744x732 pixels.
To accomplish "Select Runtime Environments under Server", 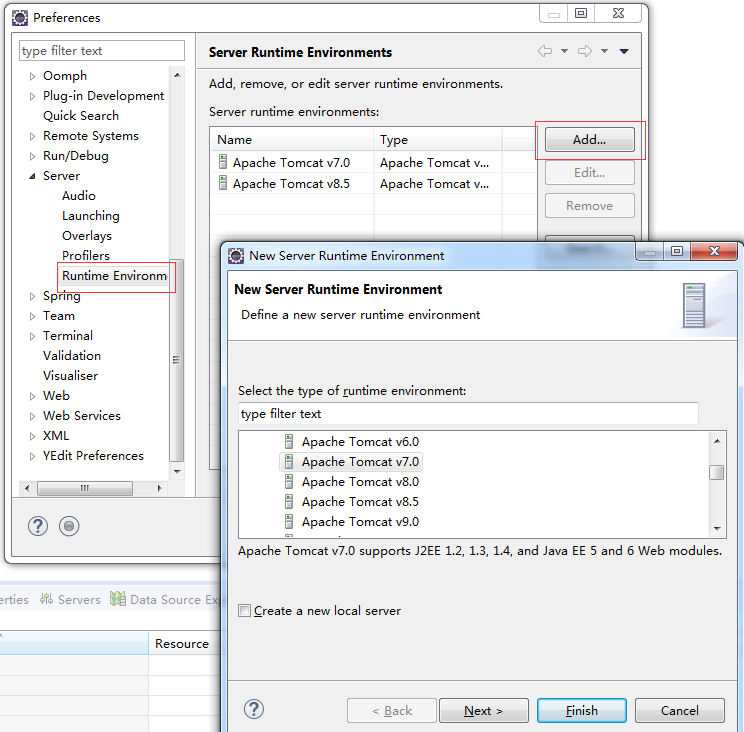I will point(114,276).
